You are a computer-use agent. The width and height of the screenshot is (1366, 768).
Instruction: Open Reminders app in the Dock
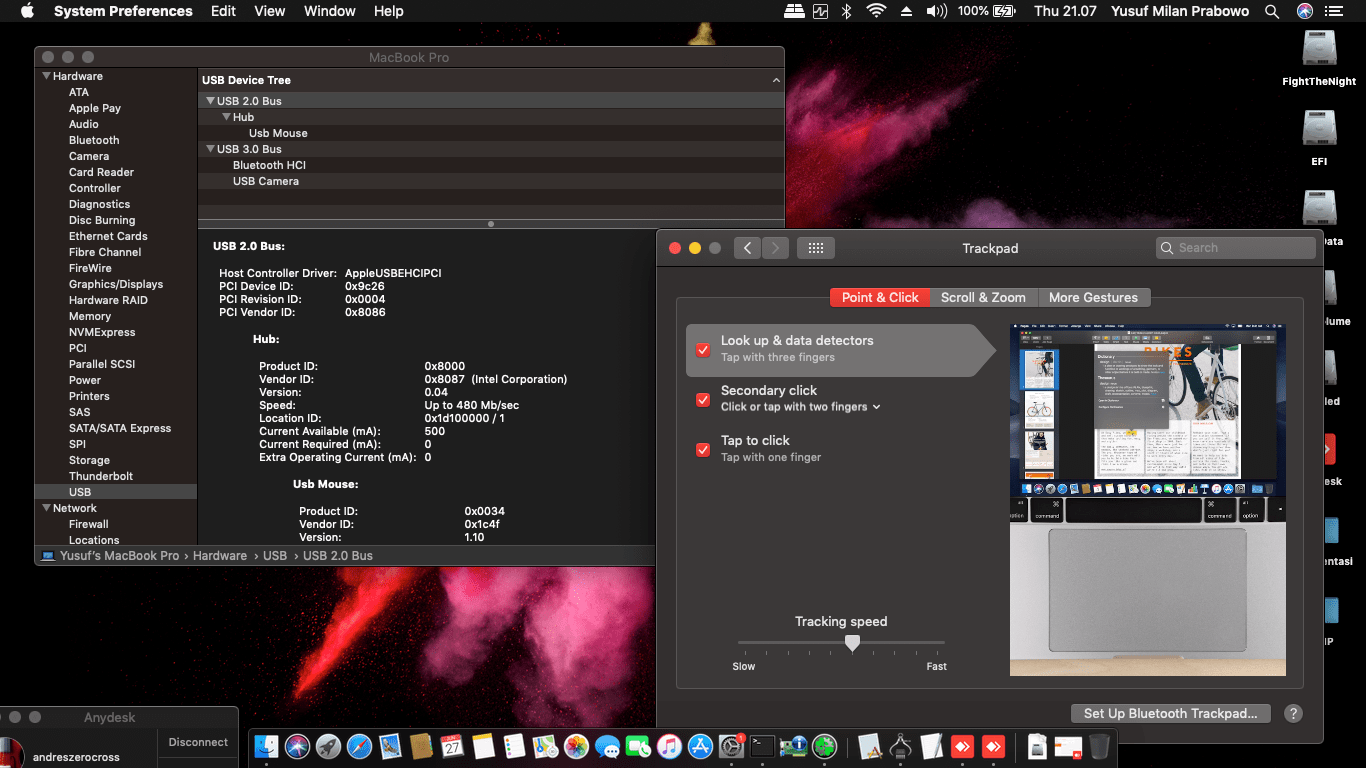[x=514, y=746]
